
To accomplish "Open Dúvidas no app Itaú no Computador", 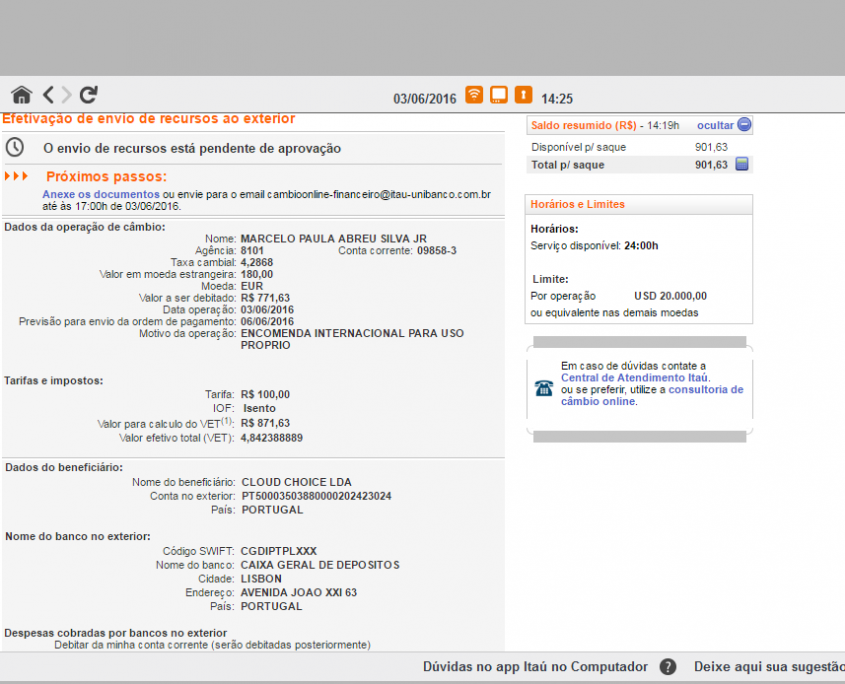I will pos(535,667).
